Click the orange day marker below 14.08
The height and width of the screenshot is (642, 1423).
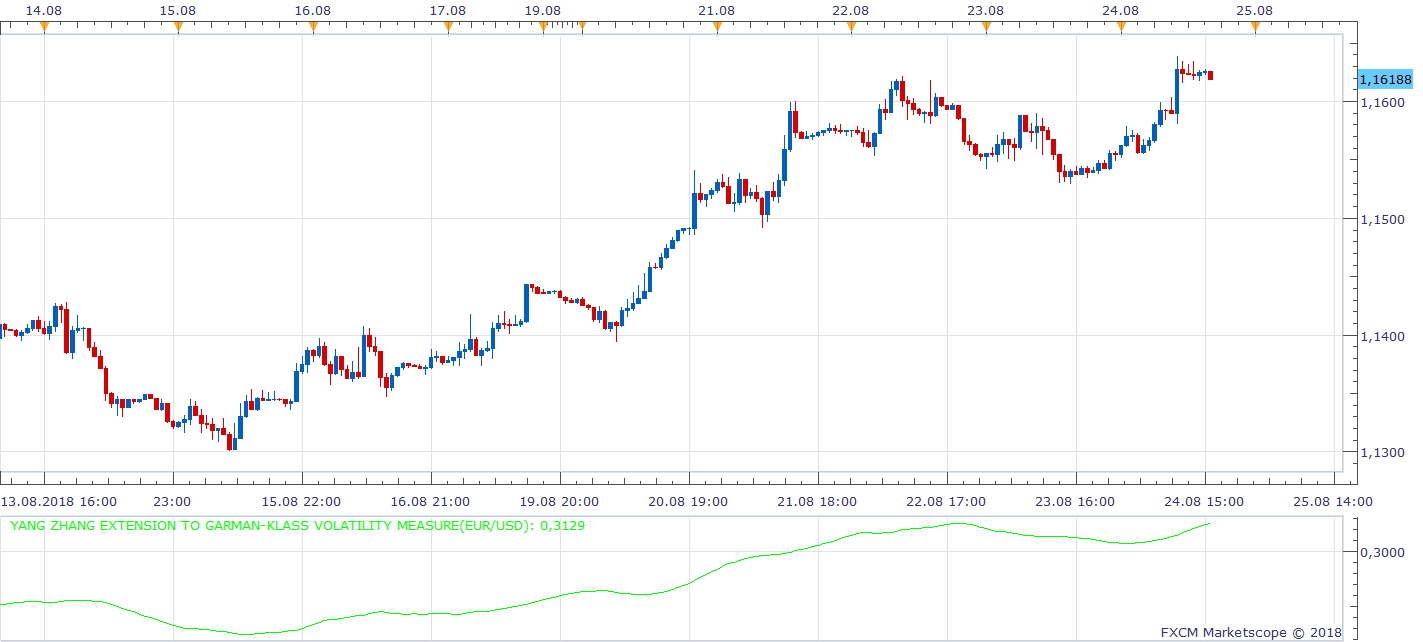(x=44, y=27)
